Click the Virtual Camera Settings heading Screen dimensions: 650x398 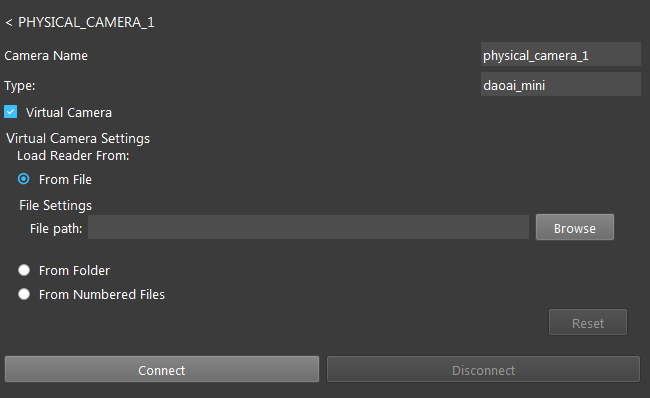click(x=78, y=138)
